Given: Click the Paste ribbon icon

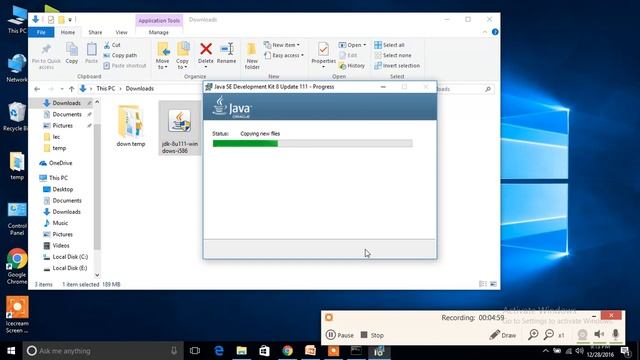Looking at the screenshot, I should 91,53.
